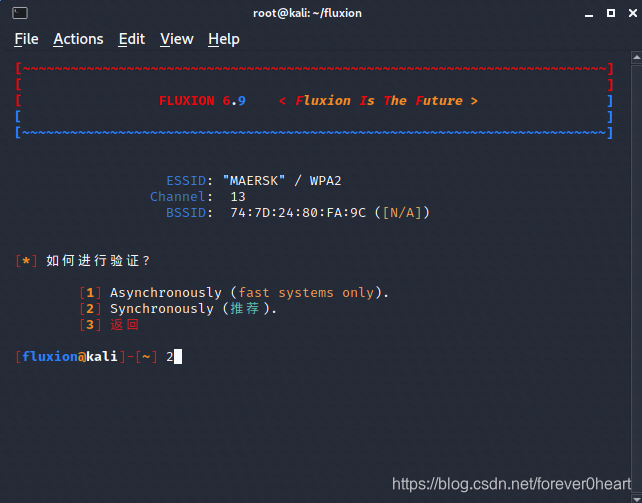The height and width of the screenshot is (503, 642).
Task: Open the Actions menu
Action: pos(78,39)
